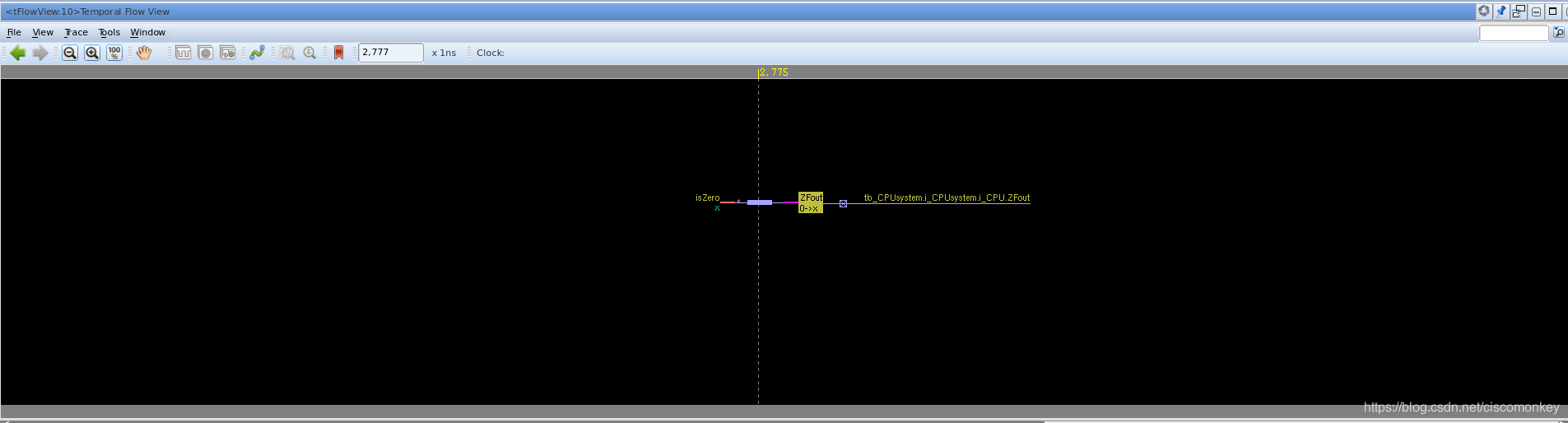1568x423 pixels.
Task: Select the blue flow segment bar
Action: point(760,202)
